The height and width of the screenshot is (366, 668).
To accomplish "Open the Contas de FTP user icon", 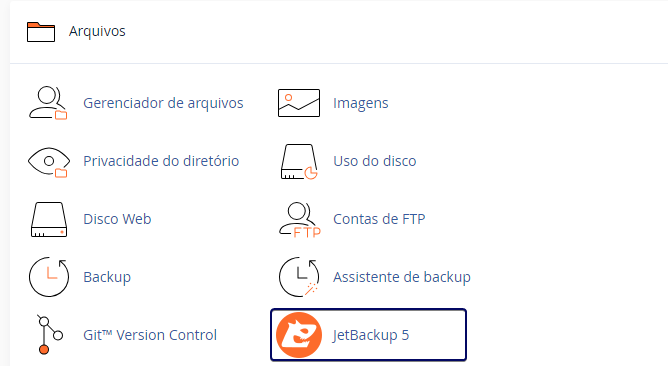I will point(299,219).
